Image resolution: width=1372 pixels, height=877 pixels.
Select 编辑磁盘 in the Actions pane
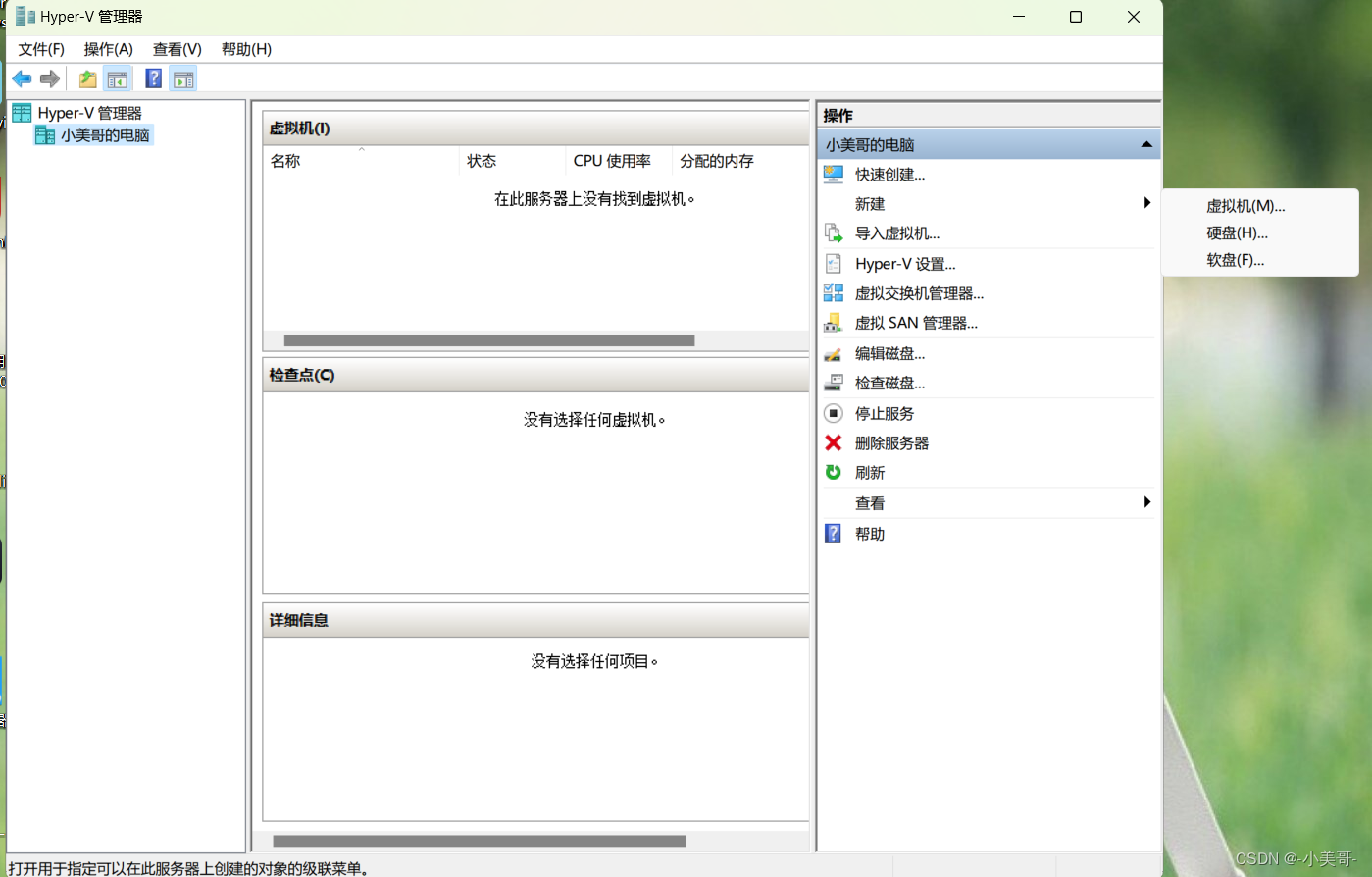(889, 353)
